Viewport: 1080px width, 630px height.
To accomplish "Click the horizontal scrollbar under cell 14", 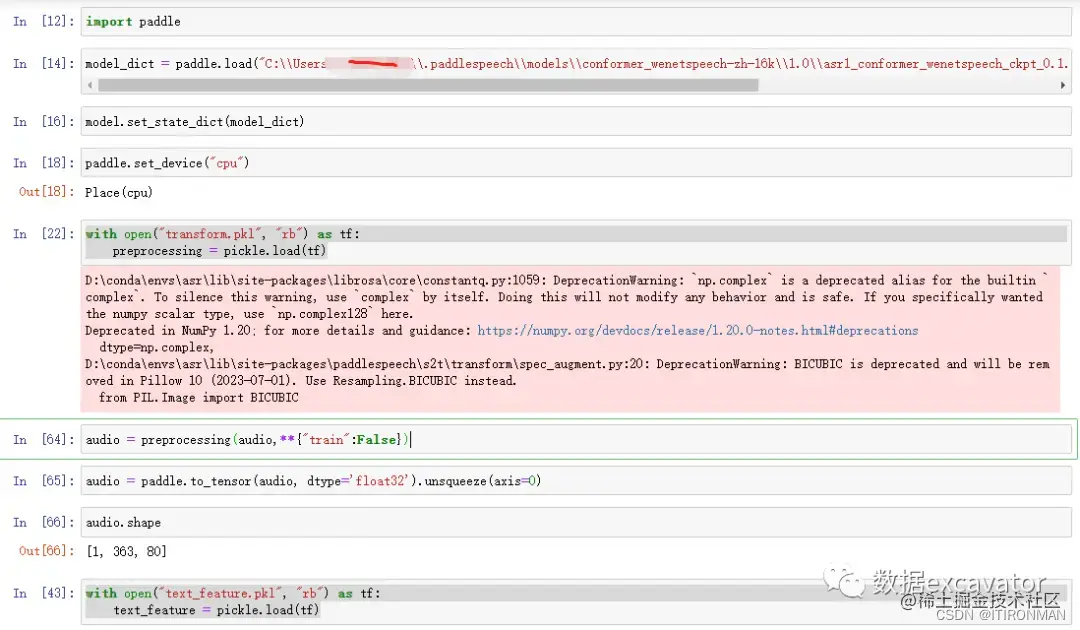I will coord(428,85).
